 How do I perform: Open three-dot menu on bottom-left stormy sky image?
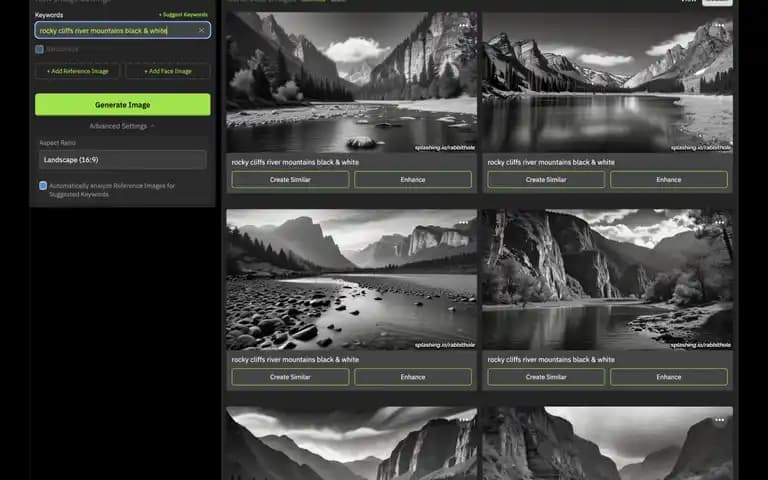[463, 420]
